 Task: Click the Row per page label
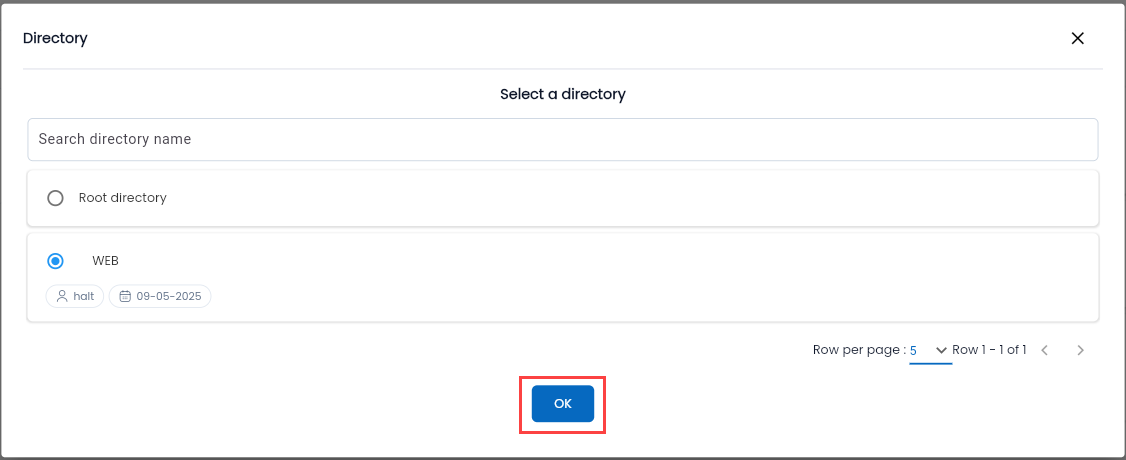859,350
